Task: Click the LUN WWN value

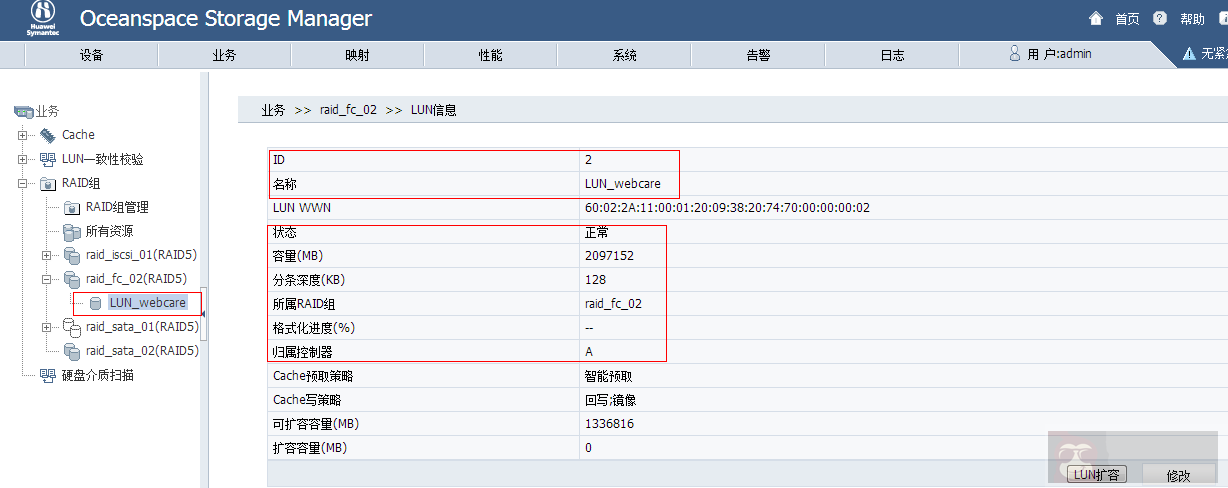Action: [727, 208]
